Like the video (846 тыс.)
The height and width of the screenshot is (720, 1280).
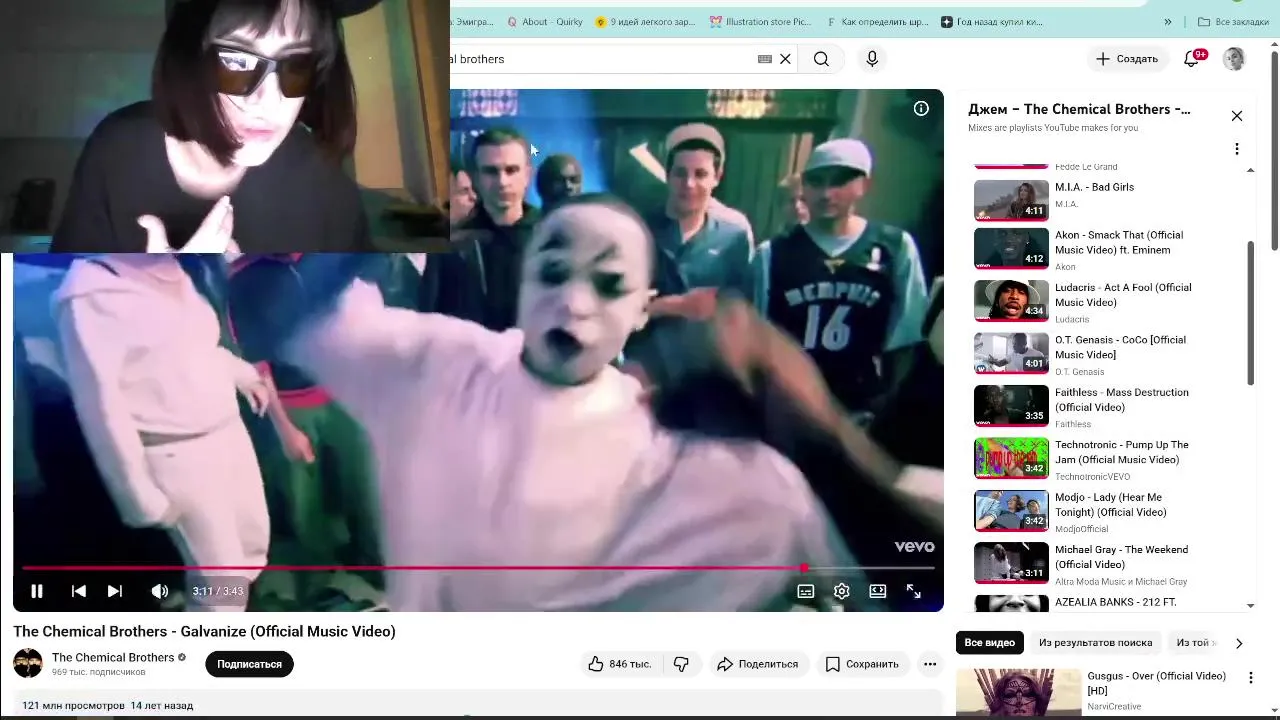pyautogui.click(x=620, y=664)
